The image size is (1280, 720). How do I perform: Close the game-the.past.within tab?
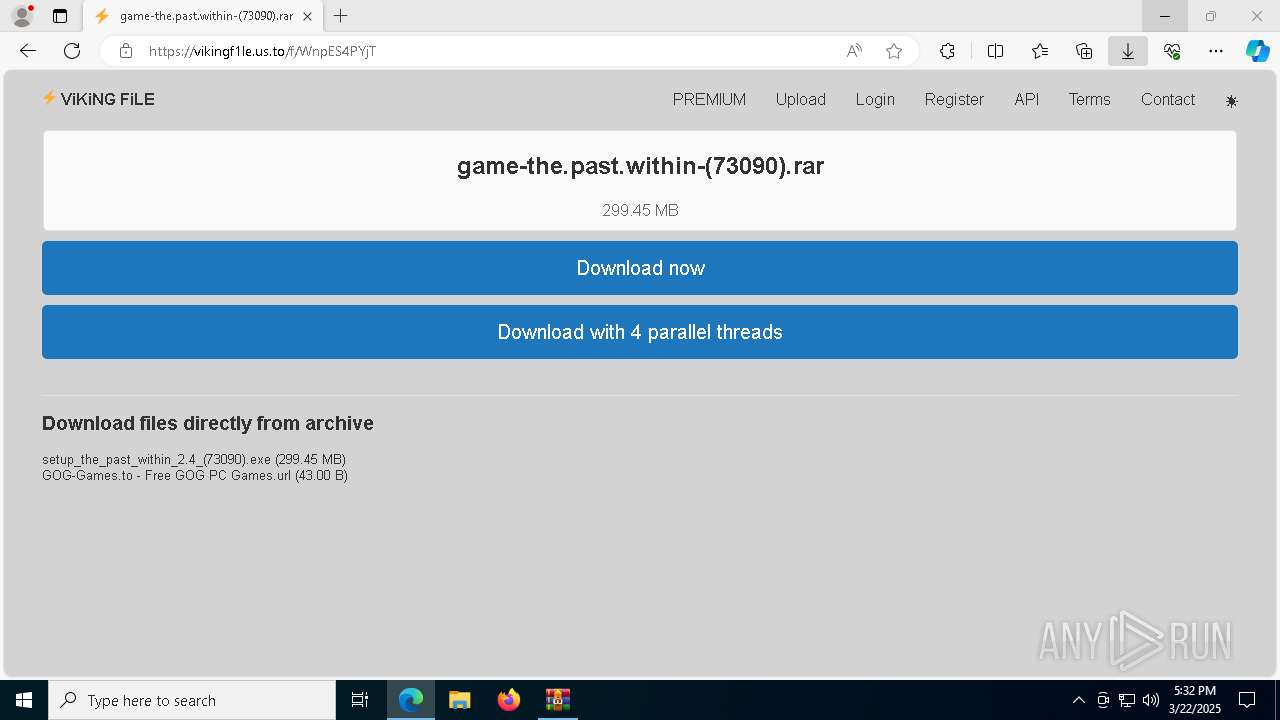307,16
